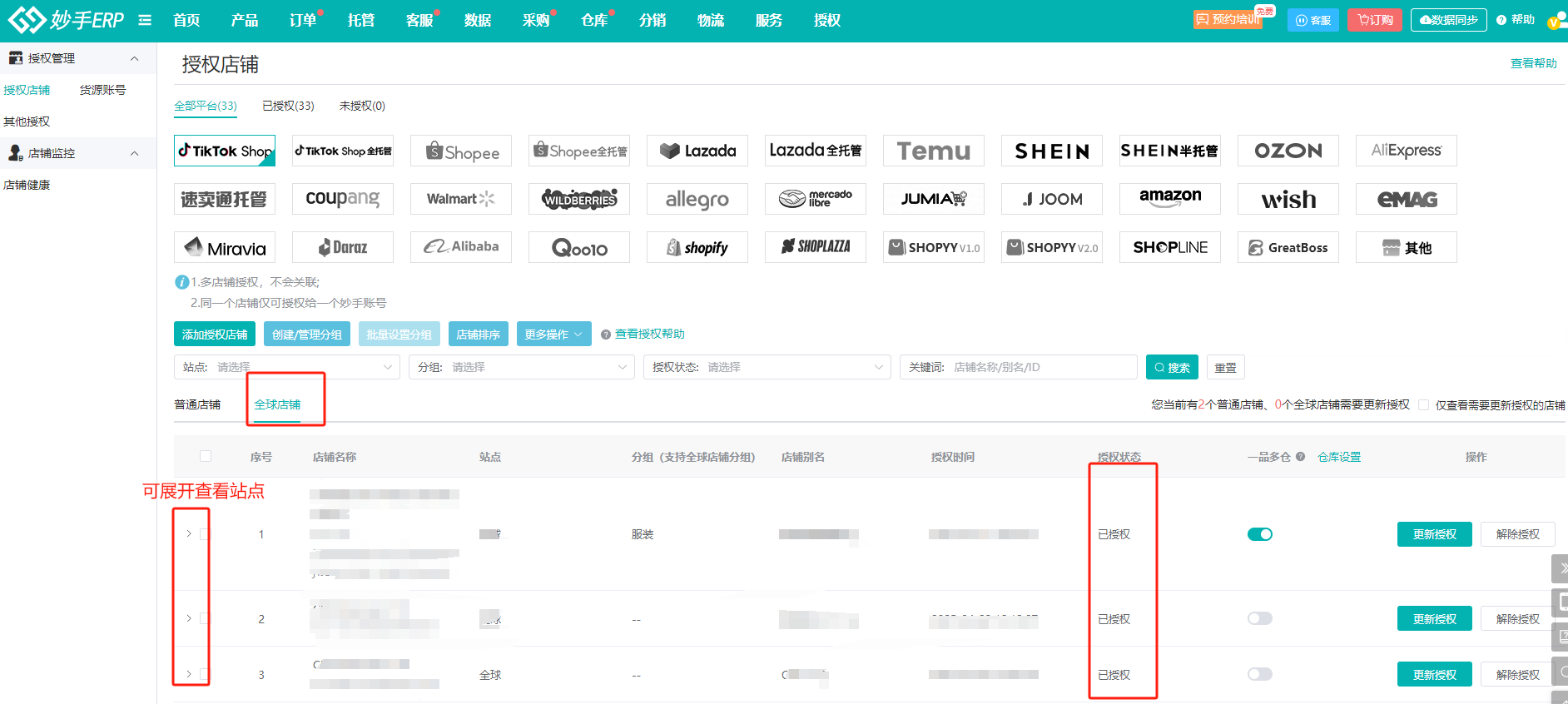Choose the OZON platform logo
The width and height of the screenshot is (1568, 704).
(1288, 151)
